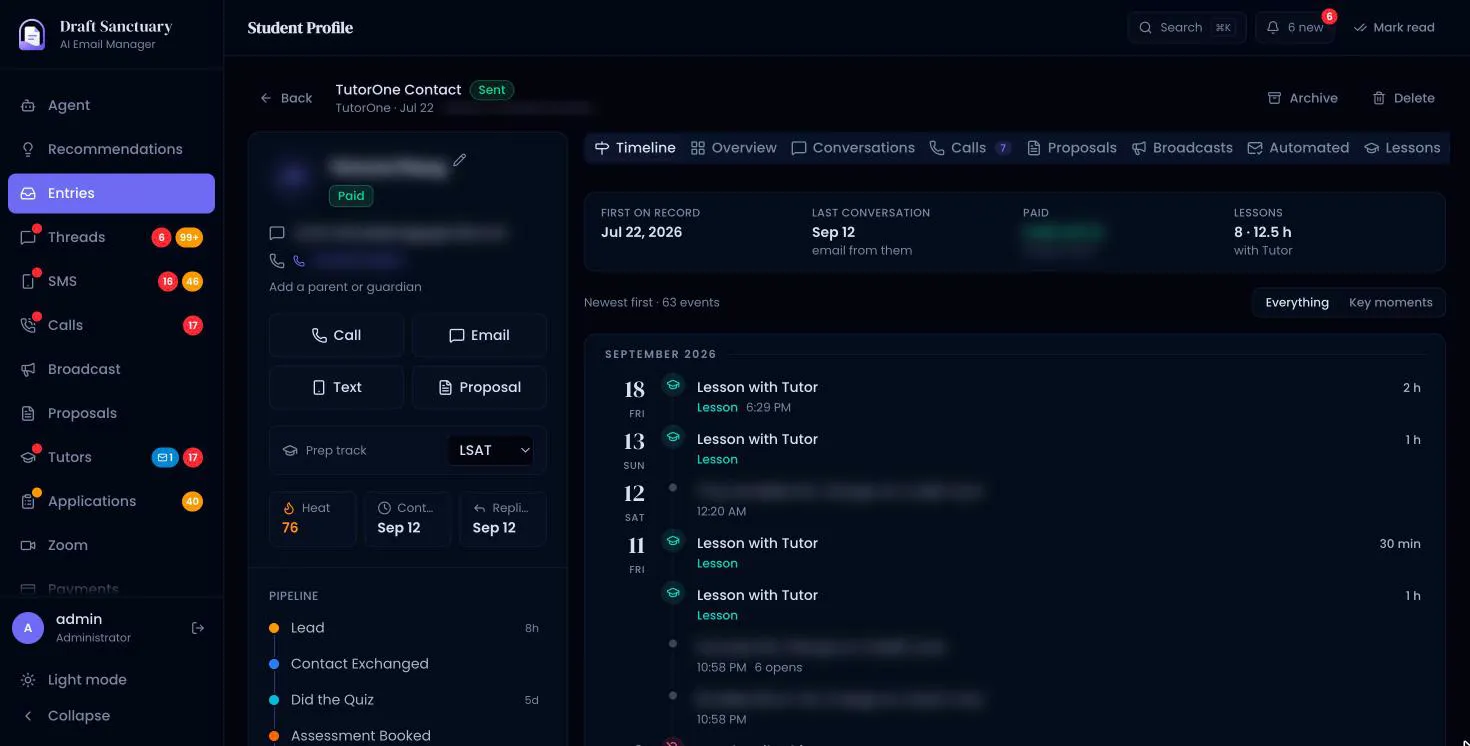This screenshot has height=746, width=1470.
Task: Go Back to the previous page
Action: (x=286, y=98)
